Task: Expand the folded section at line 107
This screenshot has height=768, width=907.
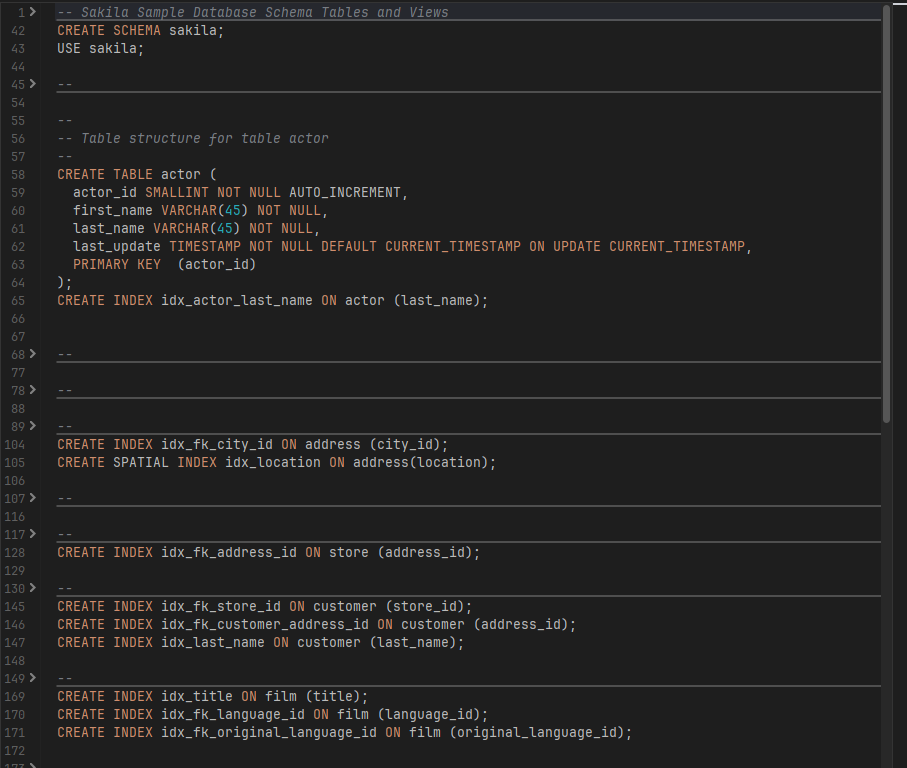Action: coord(33,498)
